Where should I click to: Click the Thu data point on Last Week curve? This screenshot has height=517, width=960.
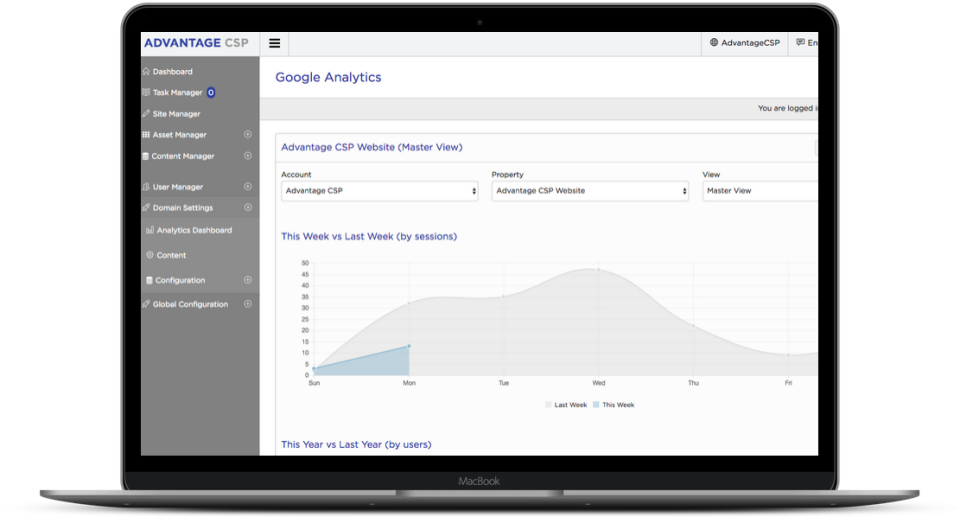(693, 326)
